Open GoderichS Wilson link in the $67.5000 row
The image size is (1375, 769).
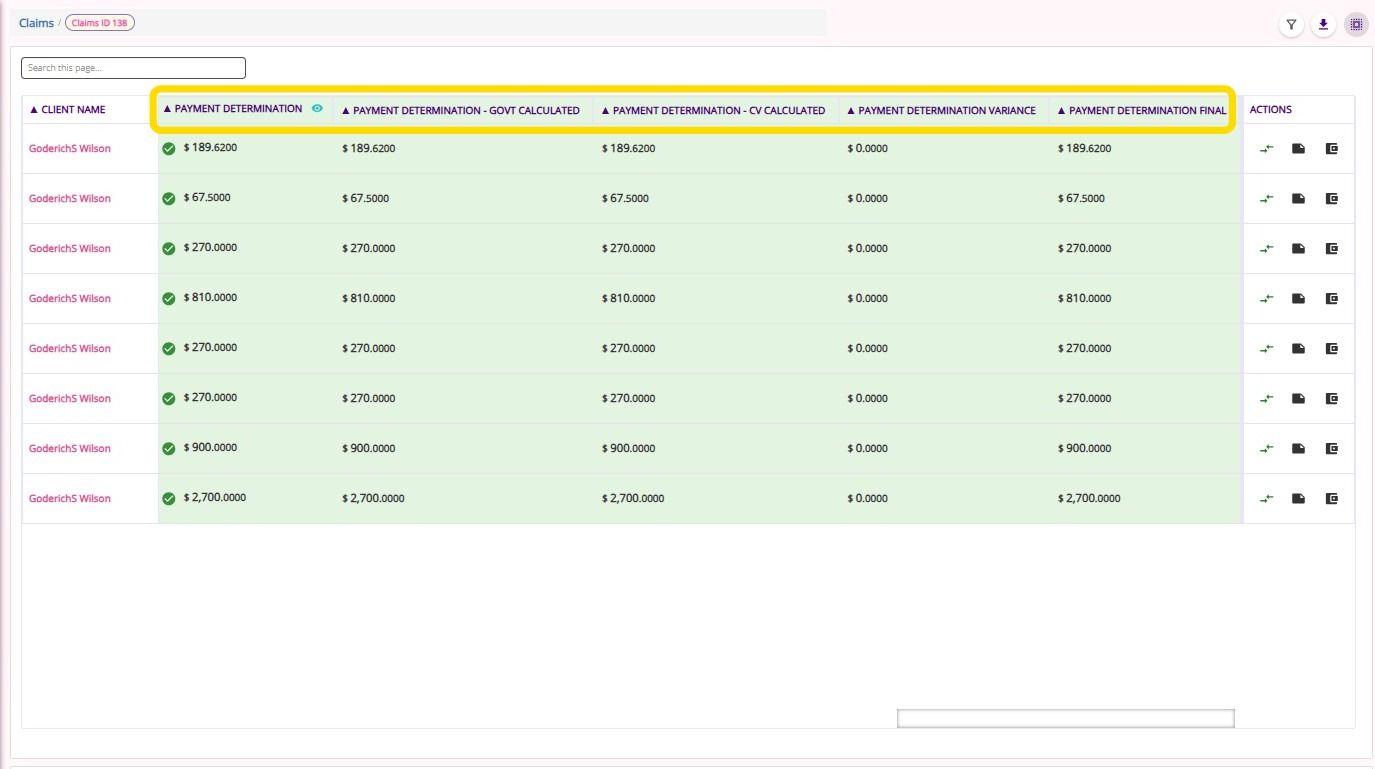click(70, 199)
